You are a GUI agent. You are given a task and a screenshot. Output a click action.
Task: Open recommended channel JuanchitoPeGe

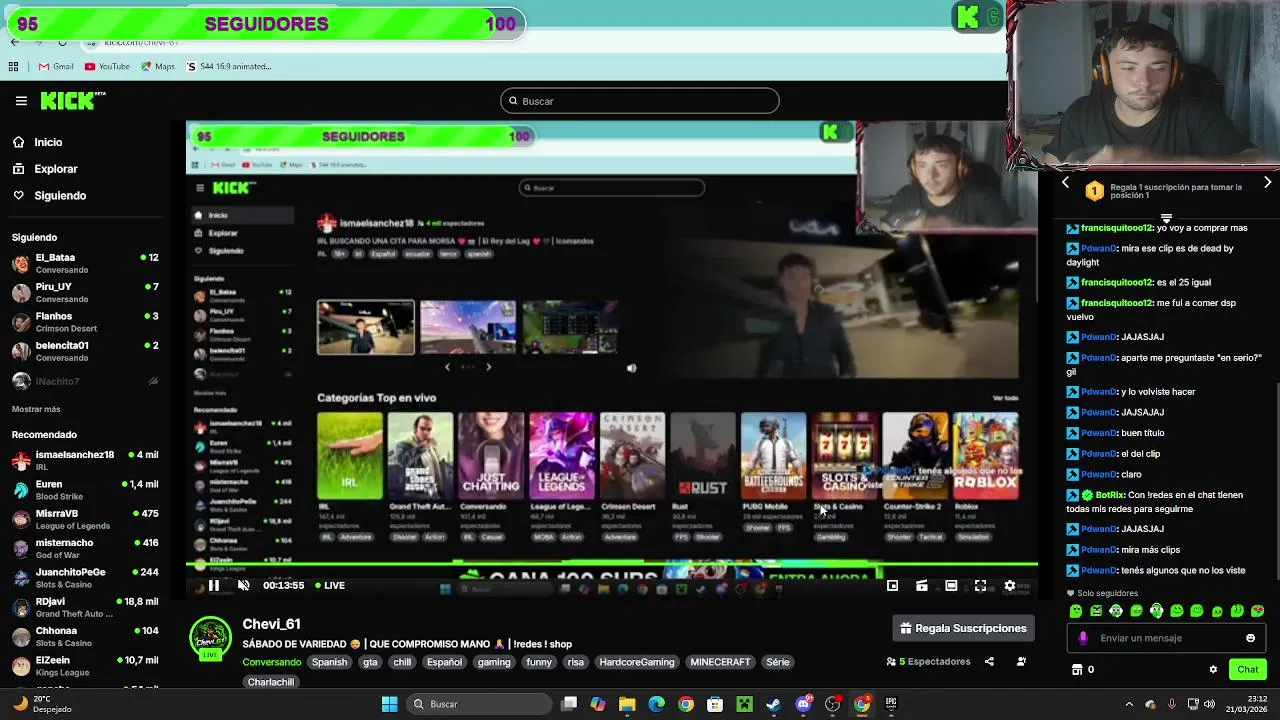pyautogui.click(x=85, y=578)
